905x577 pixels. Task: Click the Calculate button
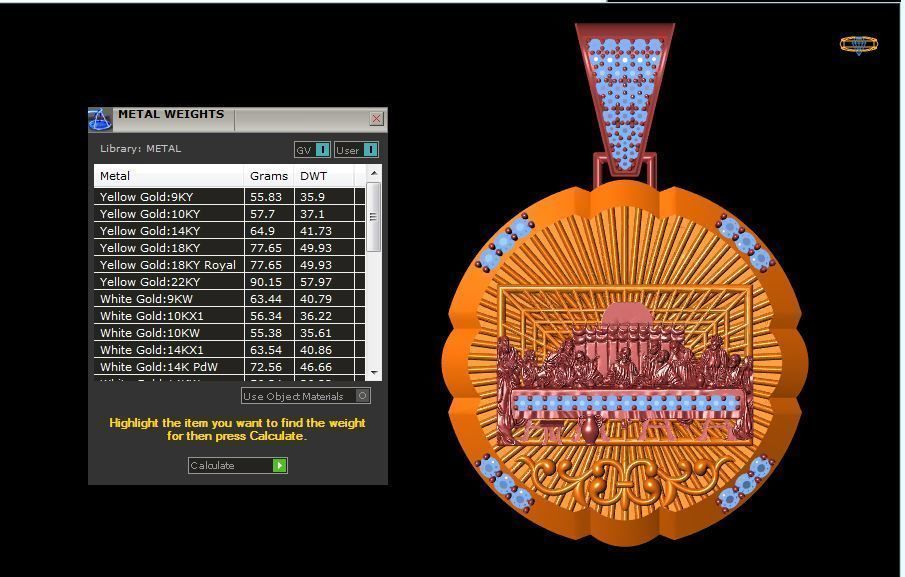coord(238,466)
